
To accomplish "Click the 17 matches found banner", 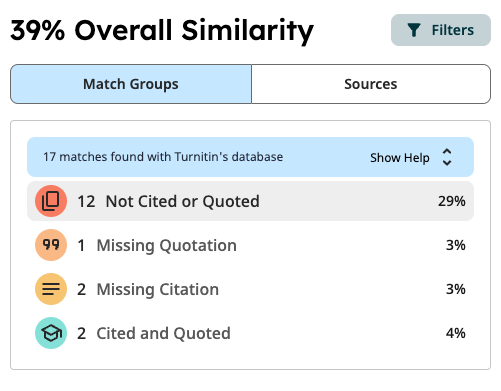I will 250,157.
